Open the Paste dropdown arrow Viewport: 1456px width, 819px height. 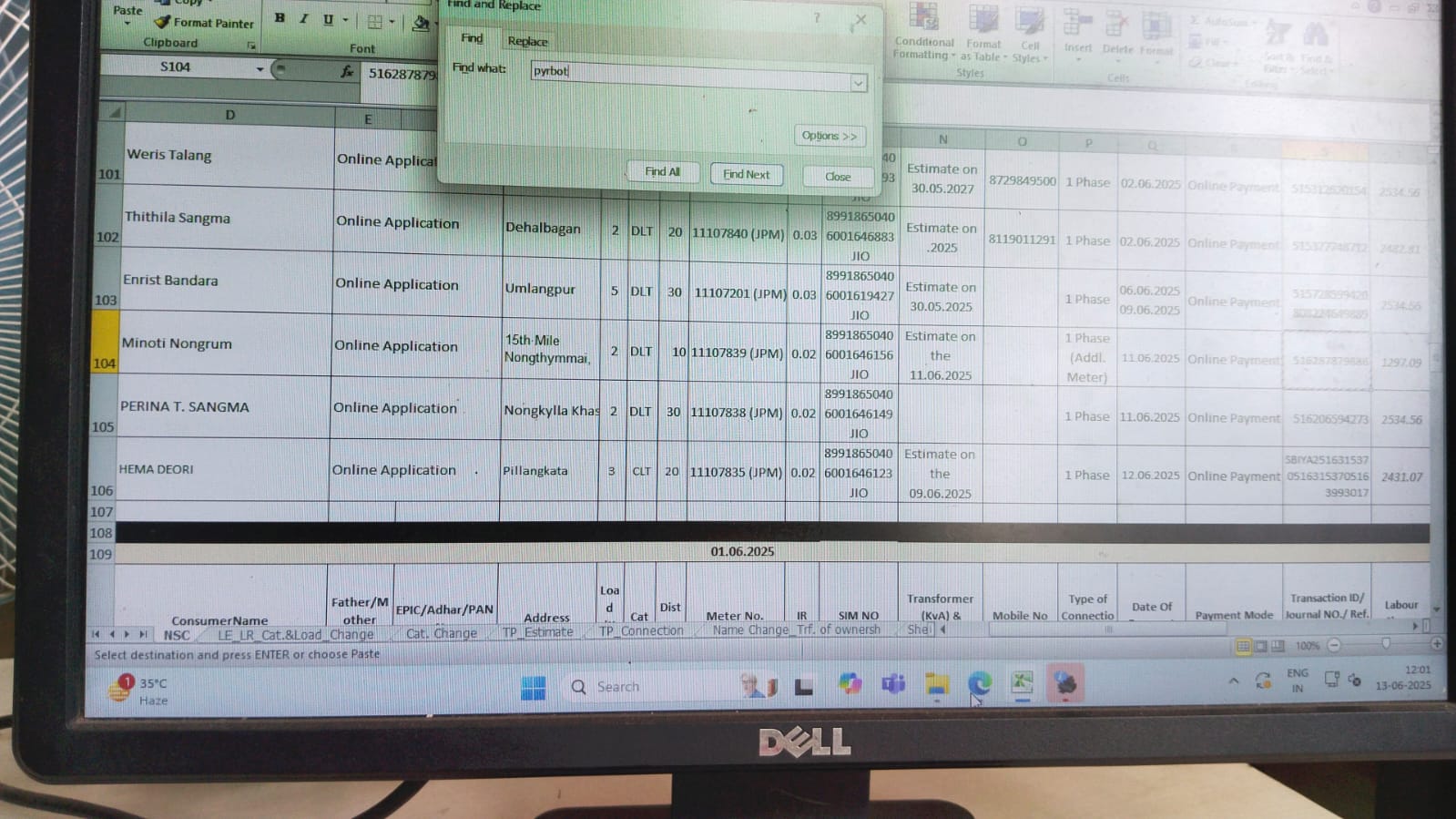pos(127,22)
